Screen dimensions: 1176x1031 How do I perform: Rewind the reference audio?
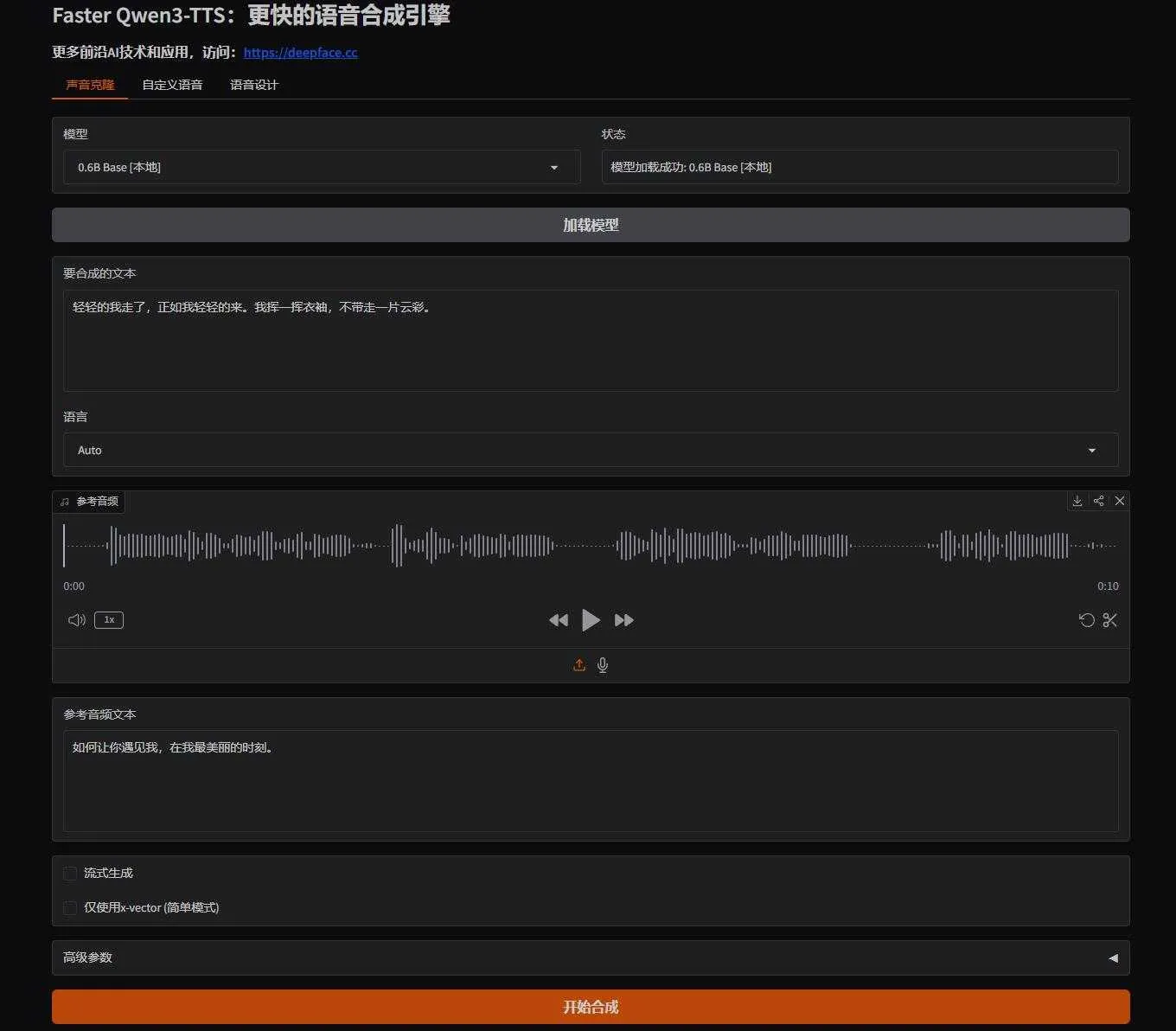(558, 619)
